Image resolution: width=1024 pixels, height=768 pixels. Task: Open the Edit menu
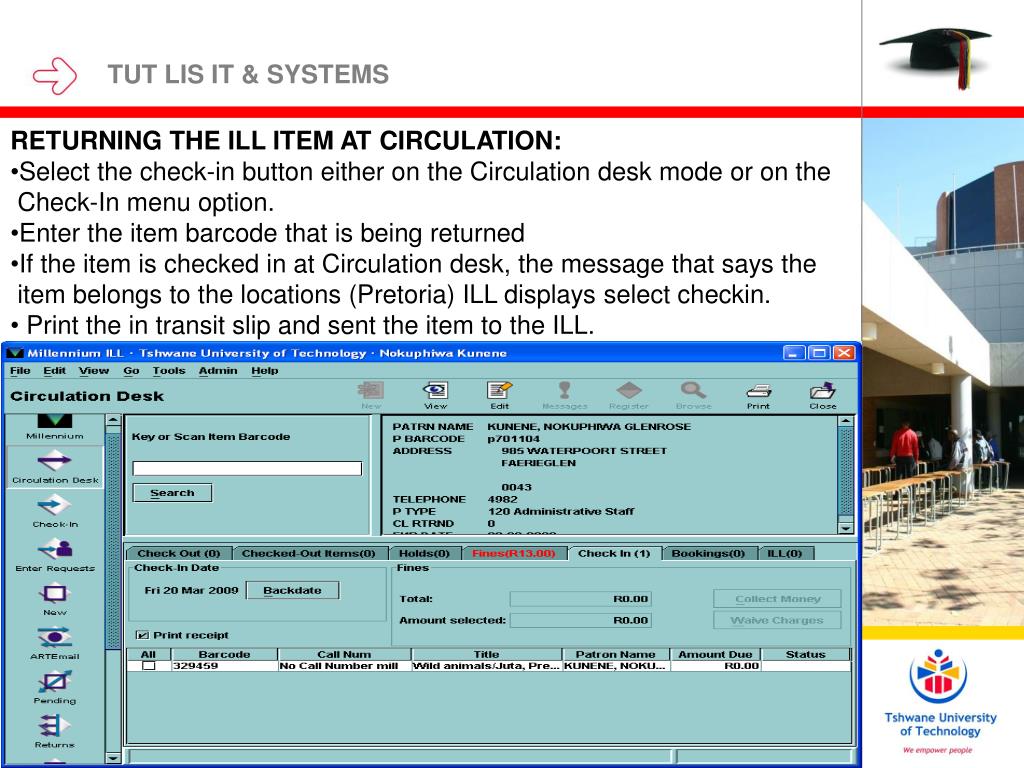pyautogui.click(x=55, y=370)
